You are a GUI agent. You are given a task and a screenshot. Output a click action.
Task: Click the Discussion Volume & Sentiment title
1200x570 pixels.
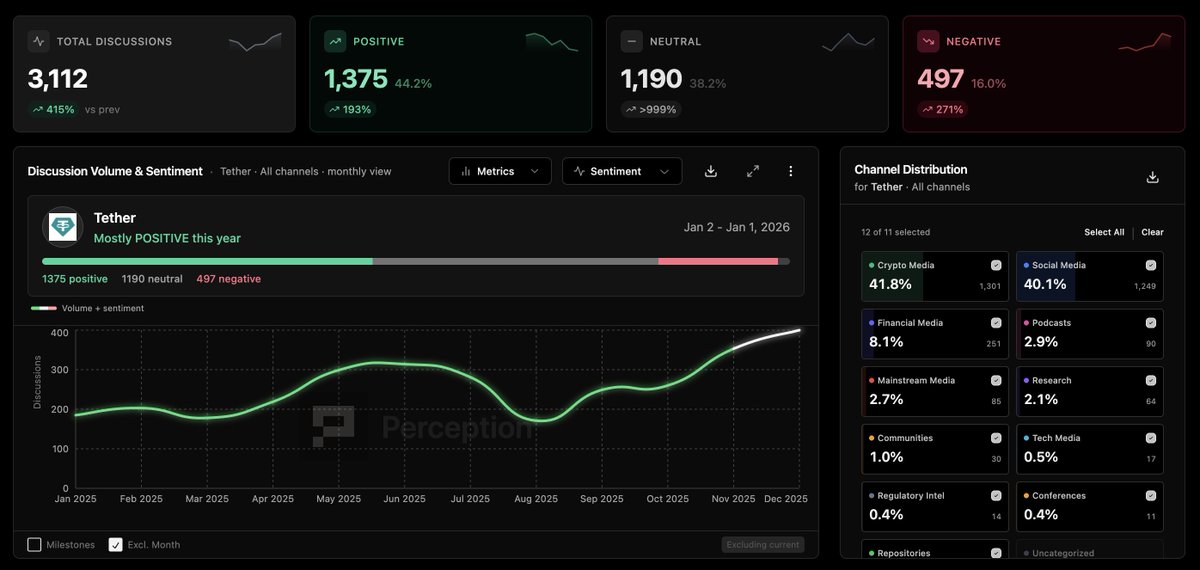115,171
